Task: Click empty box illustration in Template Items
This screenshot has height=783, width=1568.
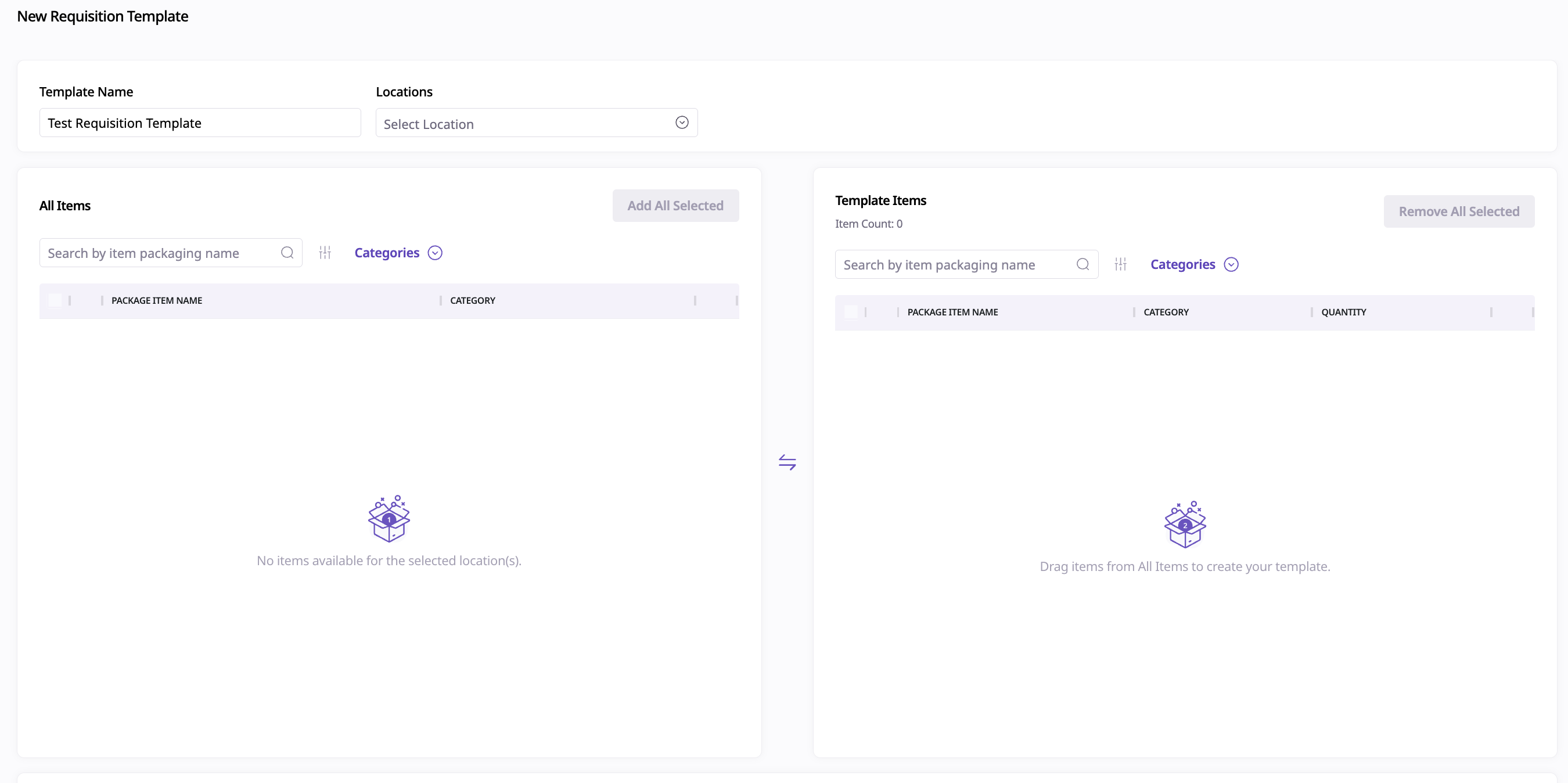Action: [1185, 525]
